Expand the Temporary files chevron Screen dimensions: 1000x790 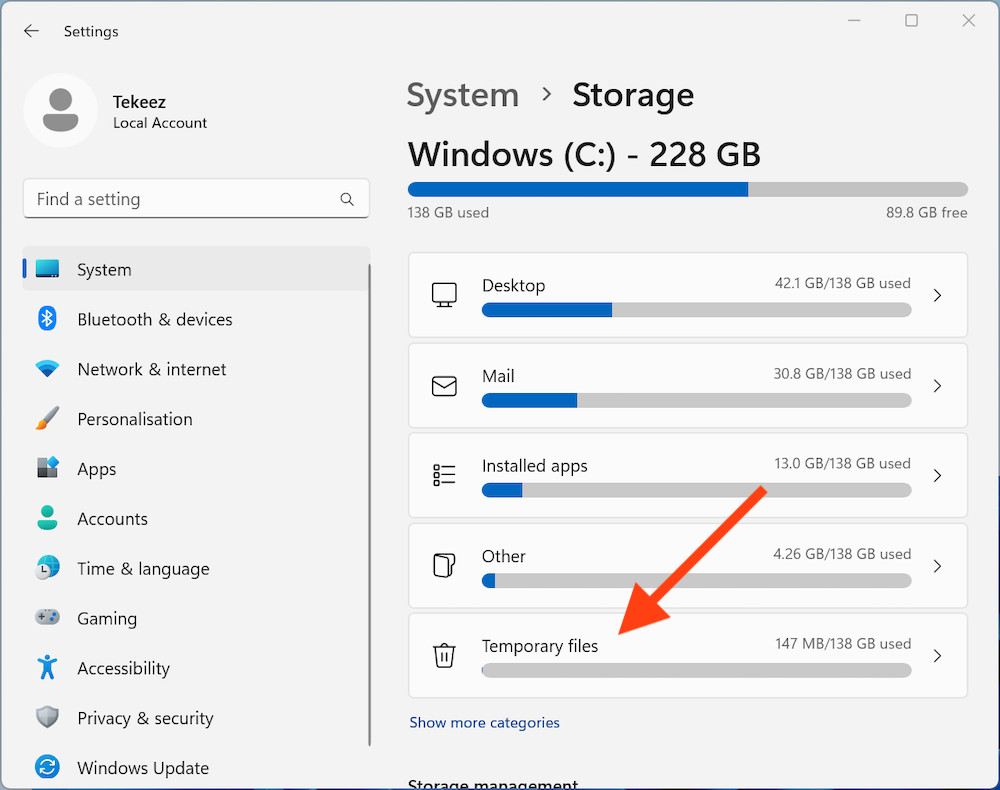click(x=937, y=656)
